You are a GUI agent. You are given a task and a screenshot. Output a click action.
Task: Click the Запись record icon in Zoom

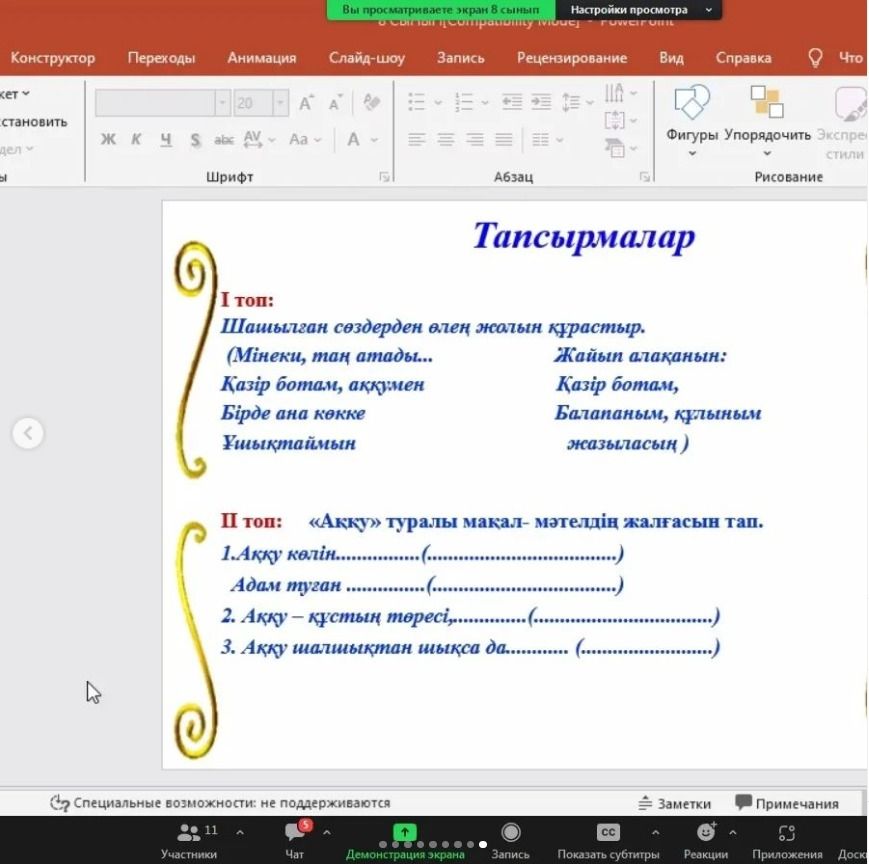pos(510,833)
